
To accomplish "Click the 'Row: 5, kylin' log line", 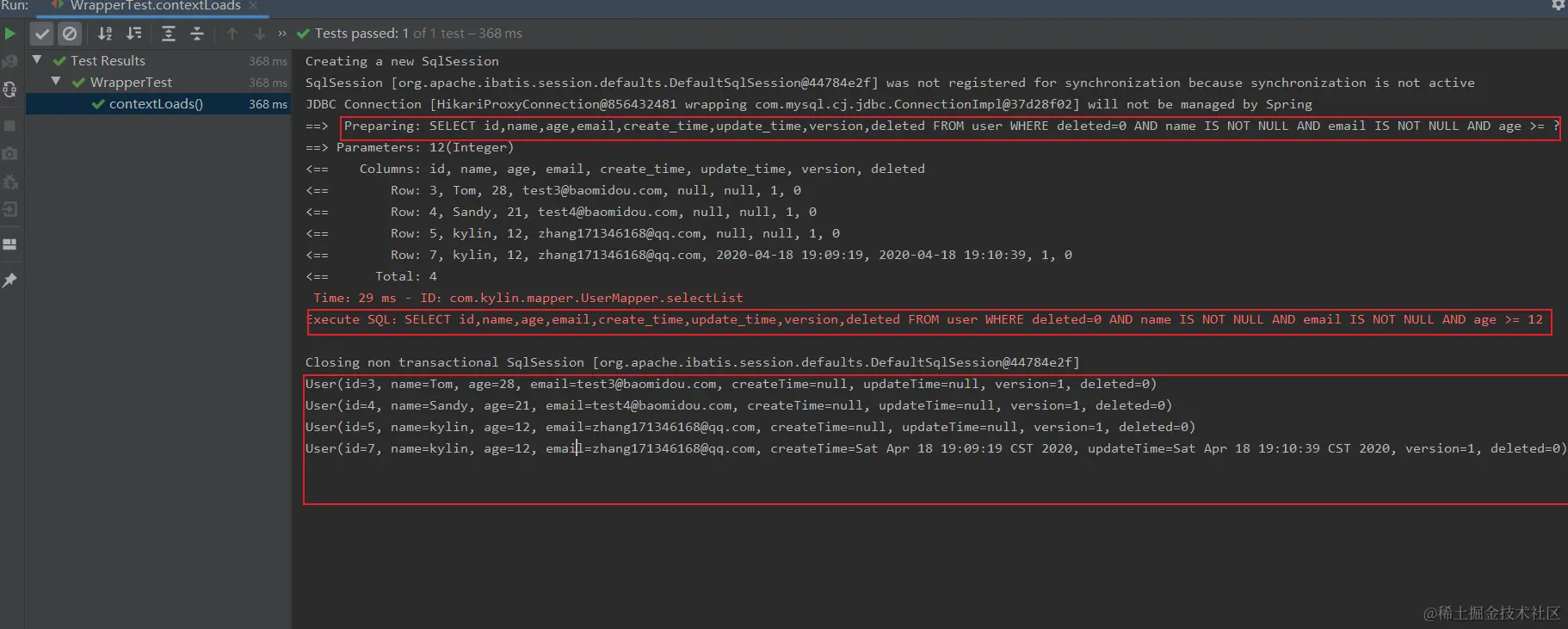I will (572, 233).
